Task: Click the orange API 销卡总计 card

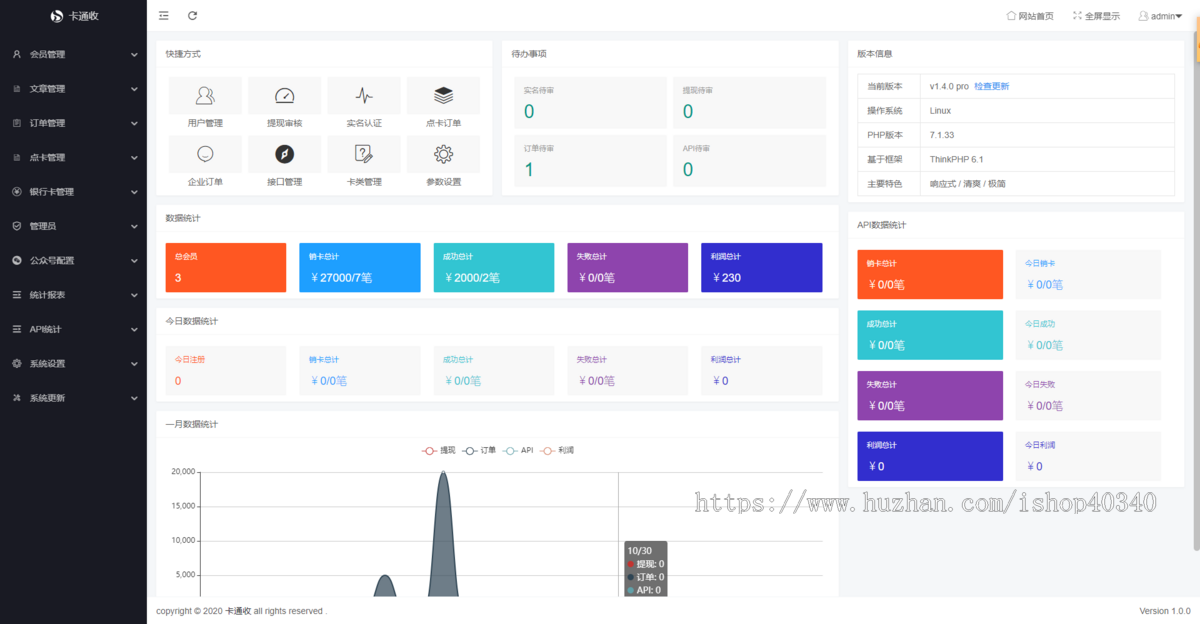Action: pyautogui.click(x=930, y=274)
